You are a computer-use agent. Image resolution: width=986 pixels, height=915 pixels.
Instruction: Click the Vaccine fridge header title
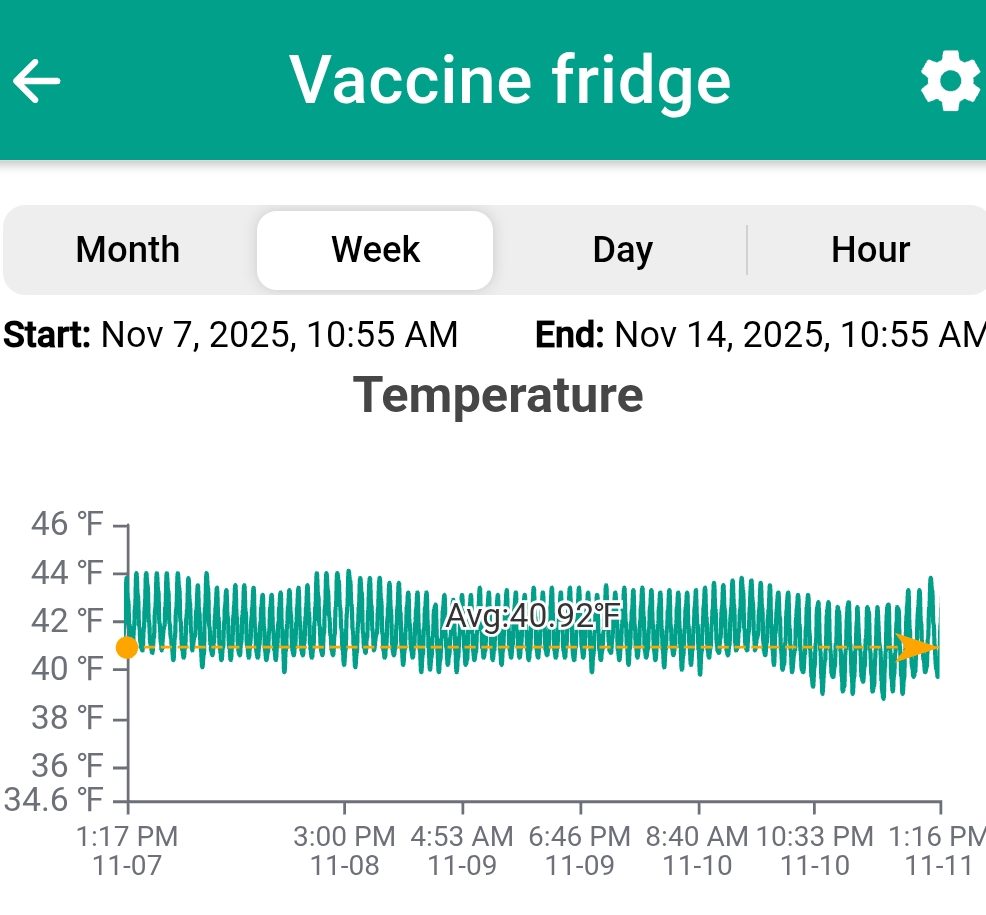tap(510, 80)
